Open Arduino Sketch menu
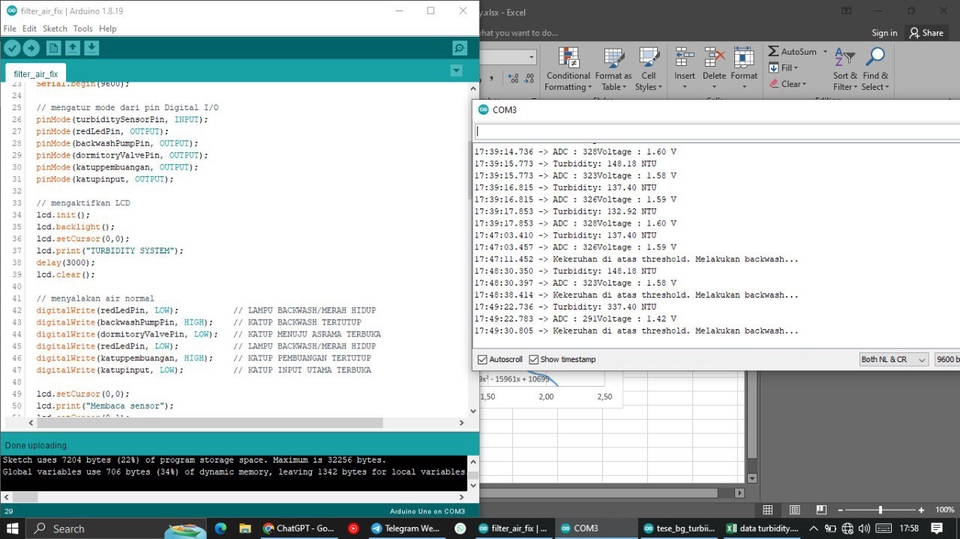This screenshot has width=960, height=539. (55, 28)
